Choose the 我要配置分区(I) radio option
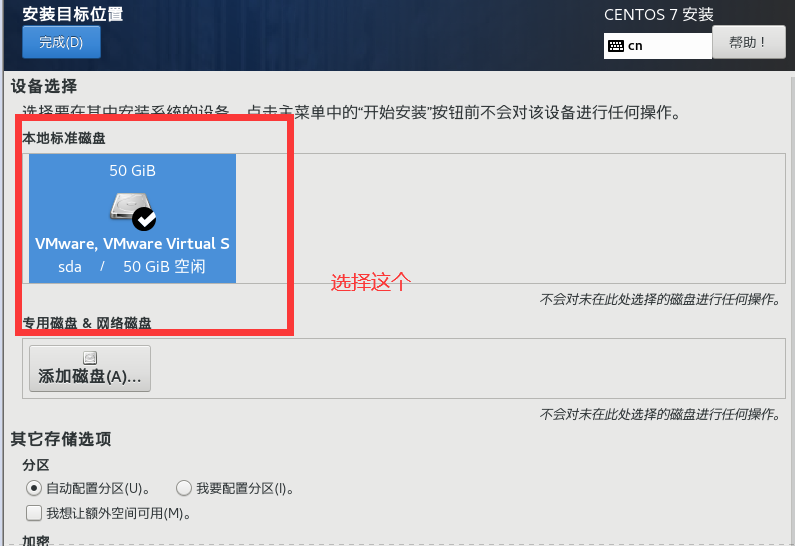Screen dimensions: 795x546 pos(184,488)
